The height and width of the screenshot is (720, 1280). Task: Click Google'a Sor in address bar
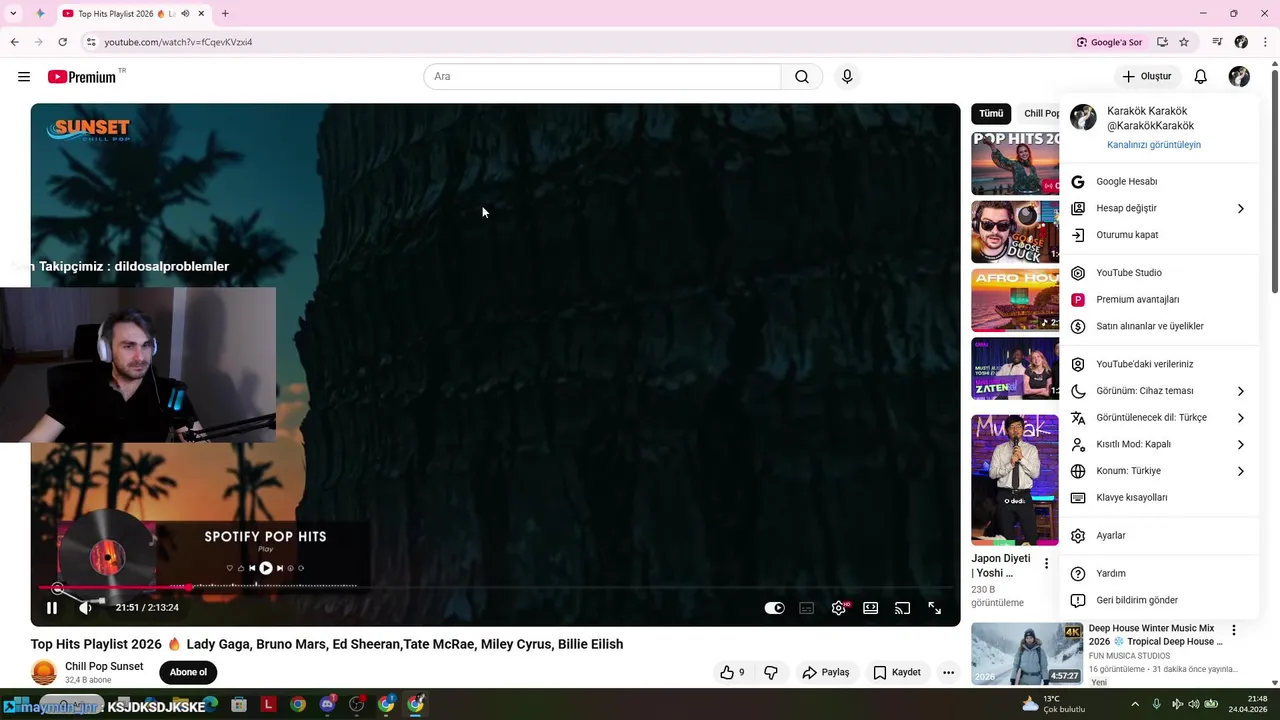pos(1109,42)
